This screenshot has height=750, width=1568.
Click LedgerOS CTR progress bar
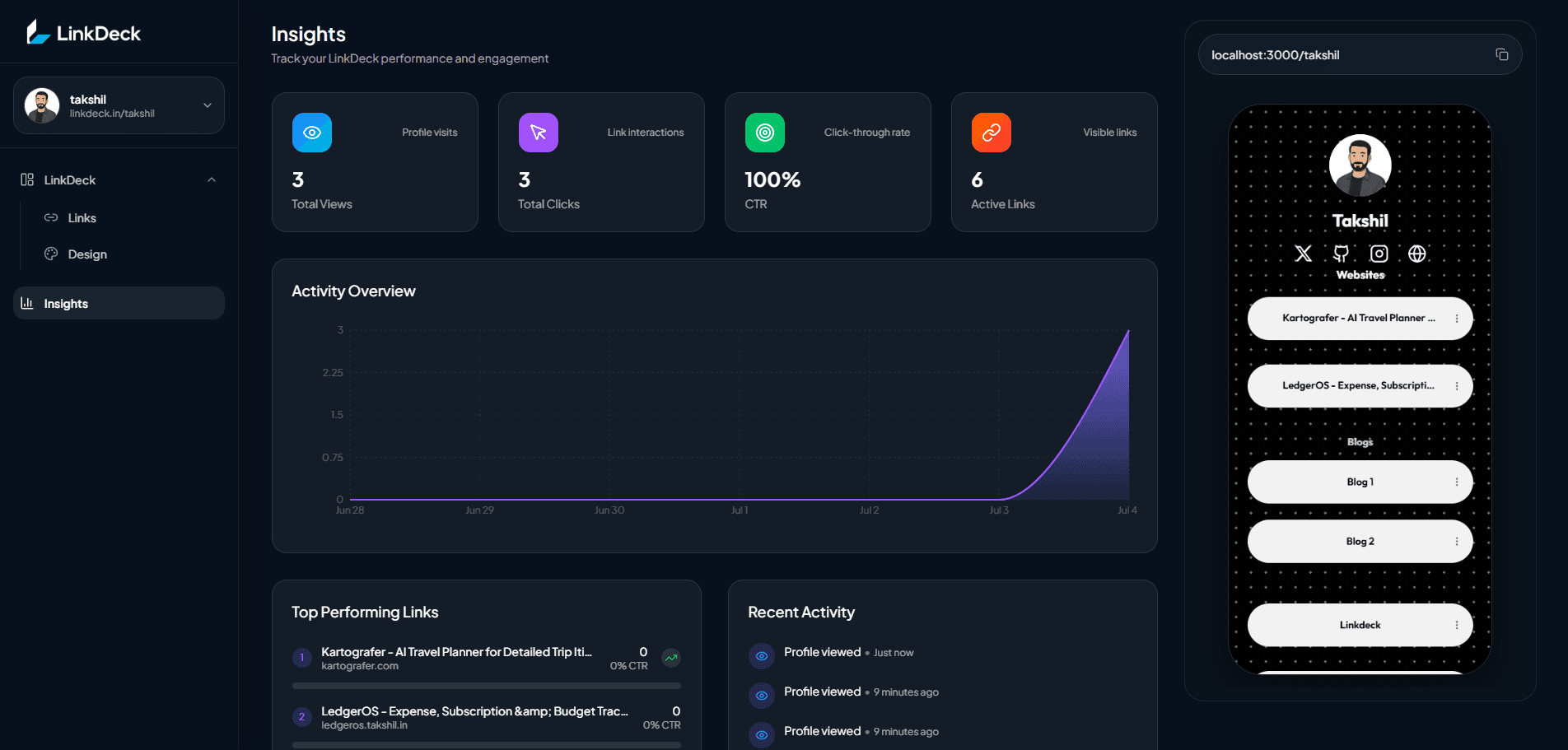[487, 745]
